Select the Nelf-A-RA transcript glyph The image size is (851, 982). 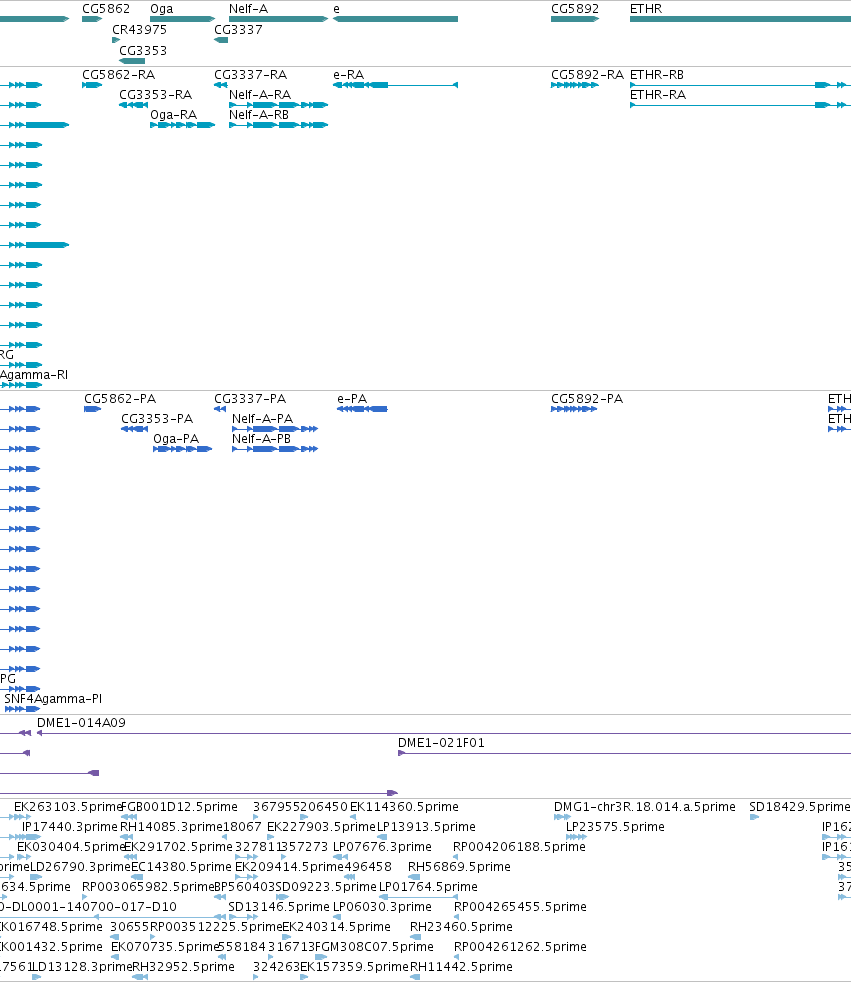279,105
